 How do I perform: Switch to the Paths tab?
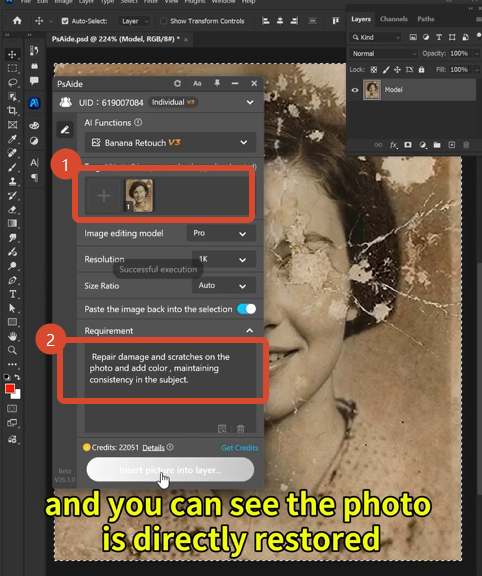[x=425, y=19]
